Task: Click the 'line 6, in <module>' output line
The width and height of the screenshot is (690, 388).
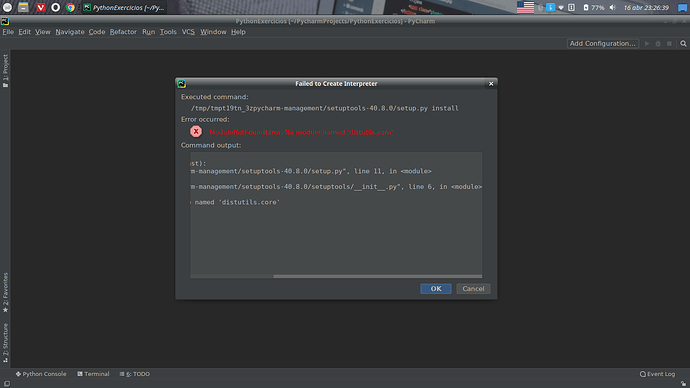Action: (336, 187)
